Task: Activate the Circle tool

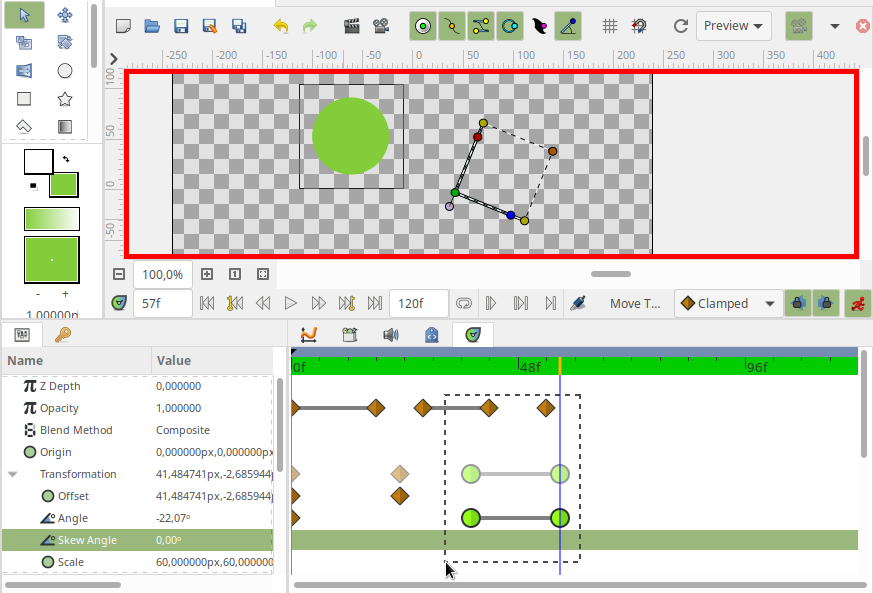Action: (65, 70)
